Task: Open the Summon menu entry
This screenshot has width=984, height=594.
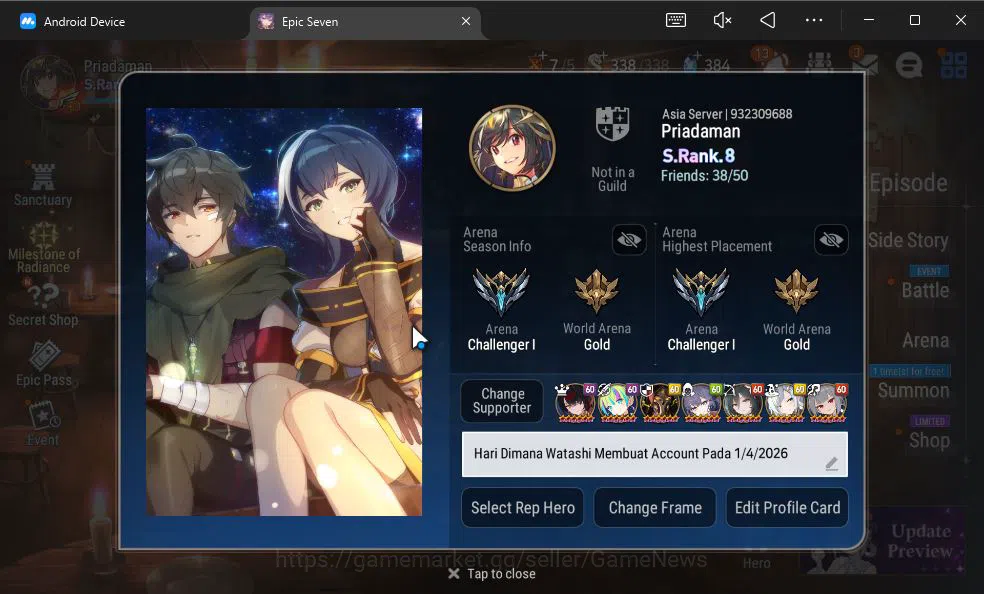Action: tap(913, 390)
